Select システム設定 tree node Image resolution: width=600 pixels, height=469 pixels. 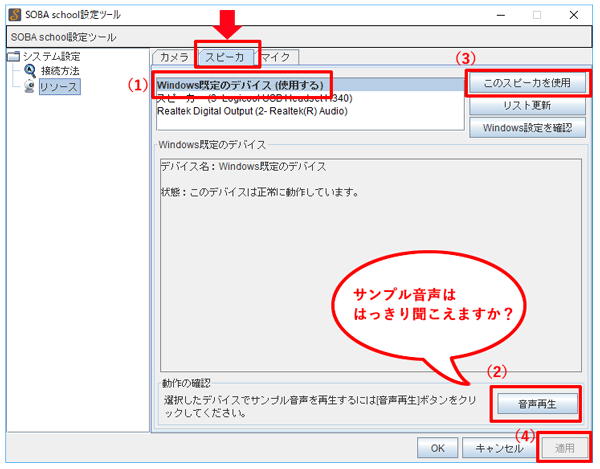(51, 57)
